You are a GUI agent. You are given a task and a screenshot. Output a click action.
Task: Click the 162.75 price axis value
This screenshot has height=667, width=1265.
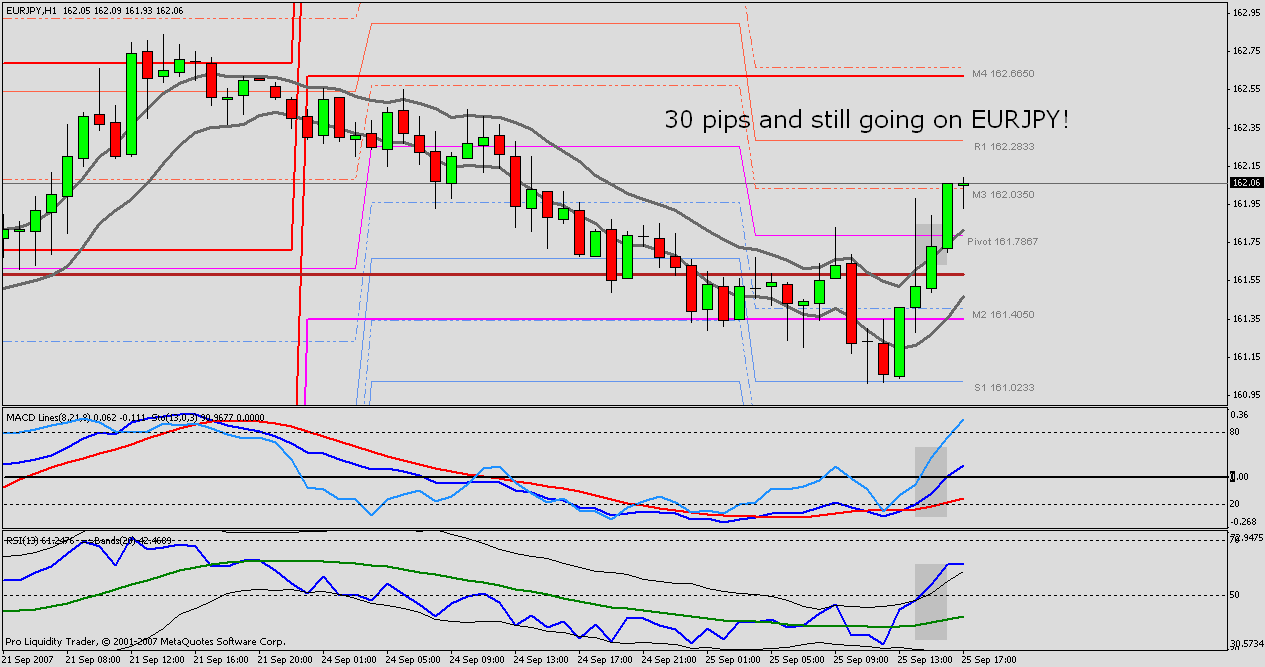coord(1246,51)
